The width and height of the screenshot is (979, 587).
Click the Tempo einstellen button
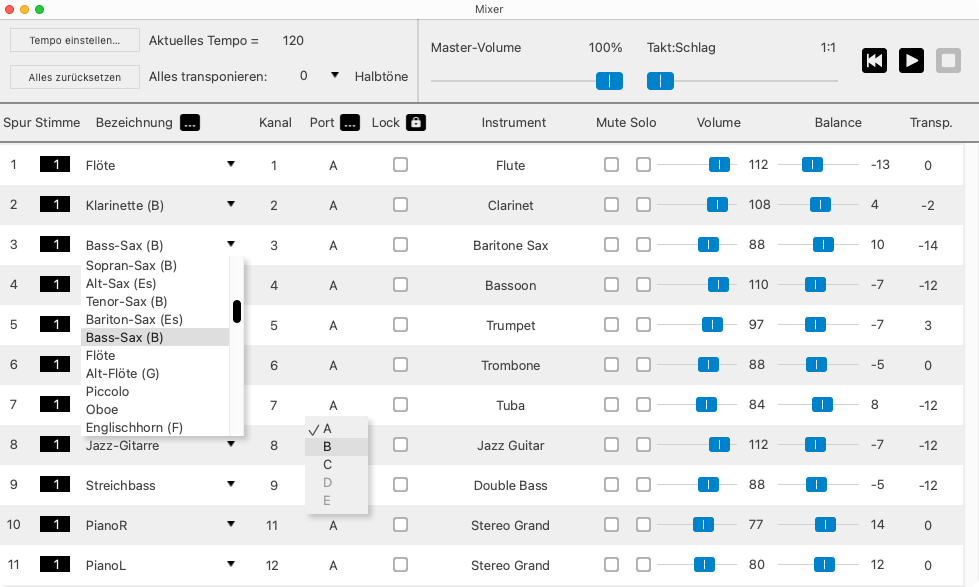[x=75, y=40]
